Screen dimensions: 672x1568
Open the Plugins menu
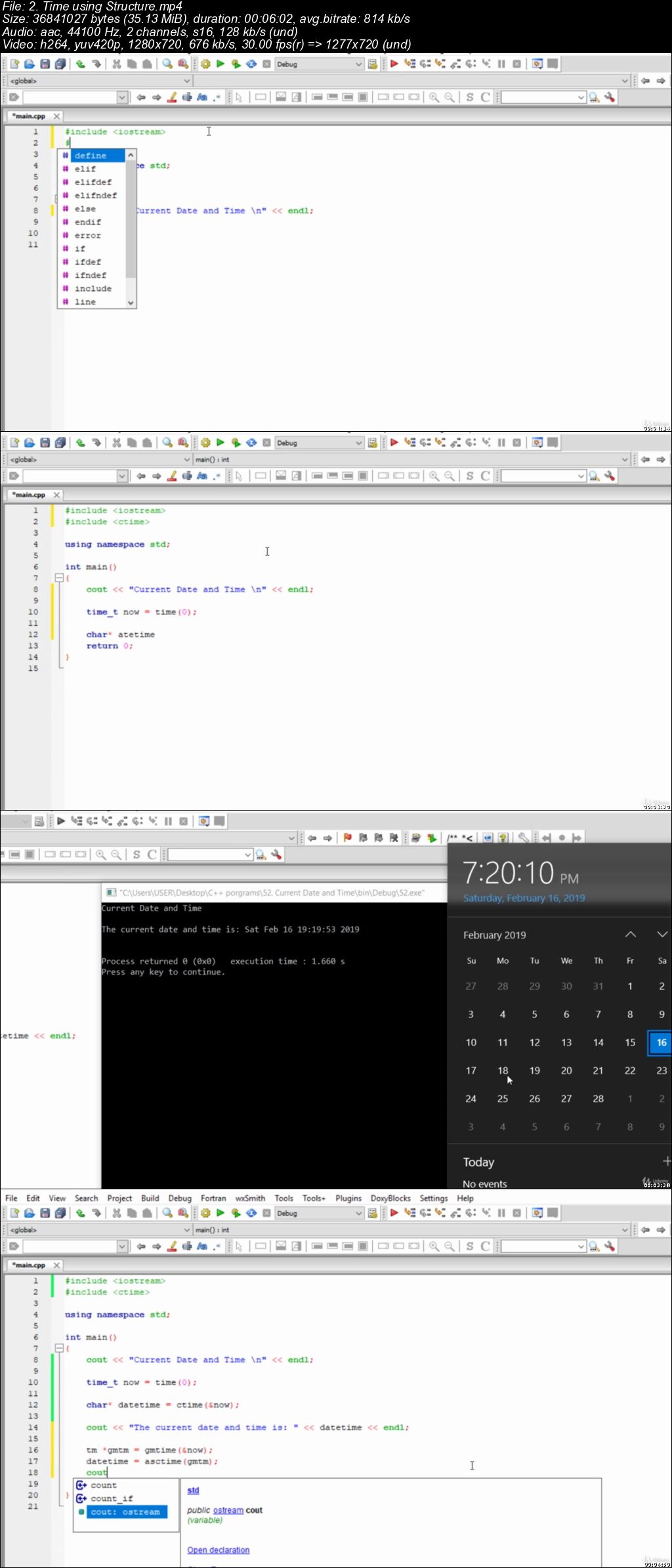point(348,1198)
